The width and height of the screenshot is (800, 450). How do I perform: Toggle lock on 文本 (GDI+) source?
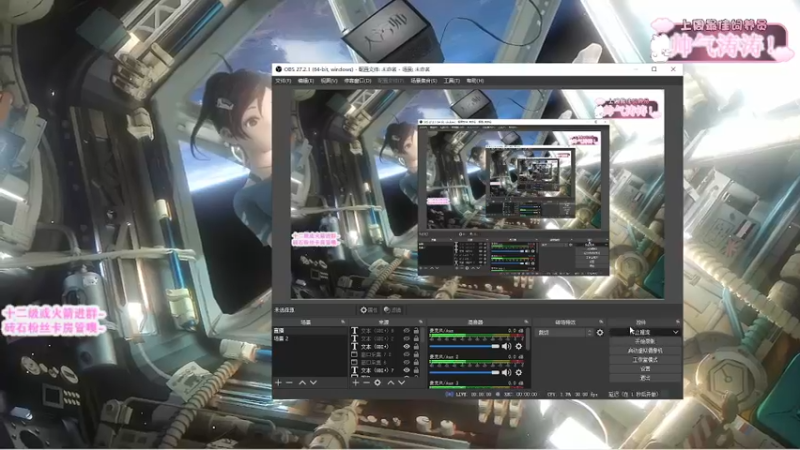click(x=416, y=346)
